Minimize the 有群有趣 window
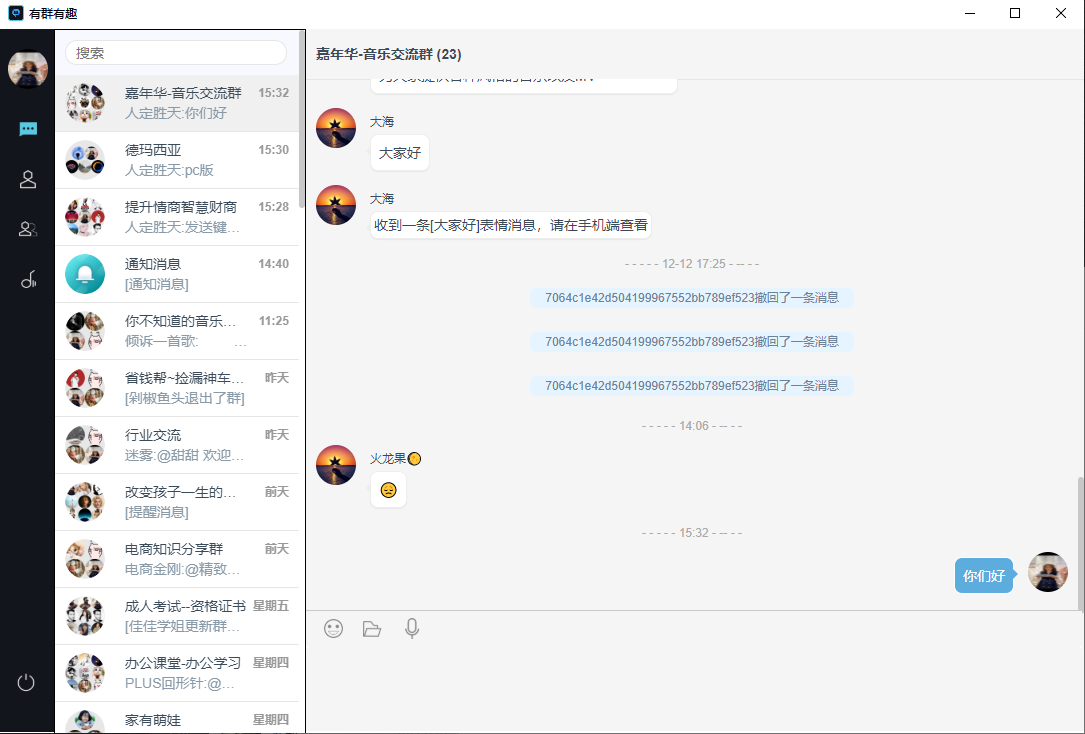 970,13
